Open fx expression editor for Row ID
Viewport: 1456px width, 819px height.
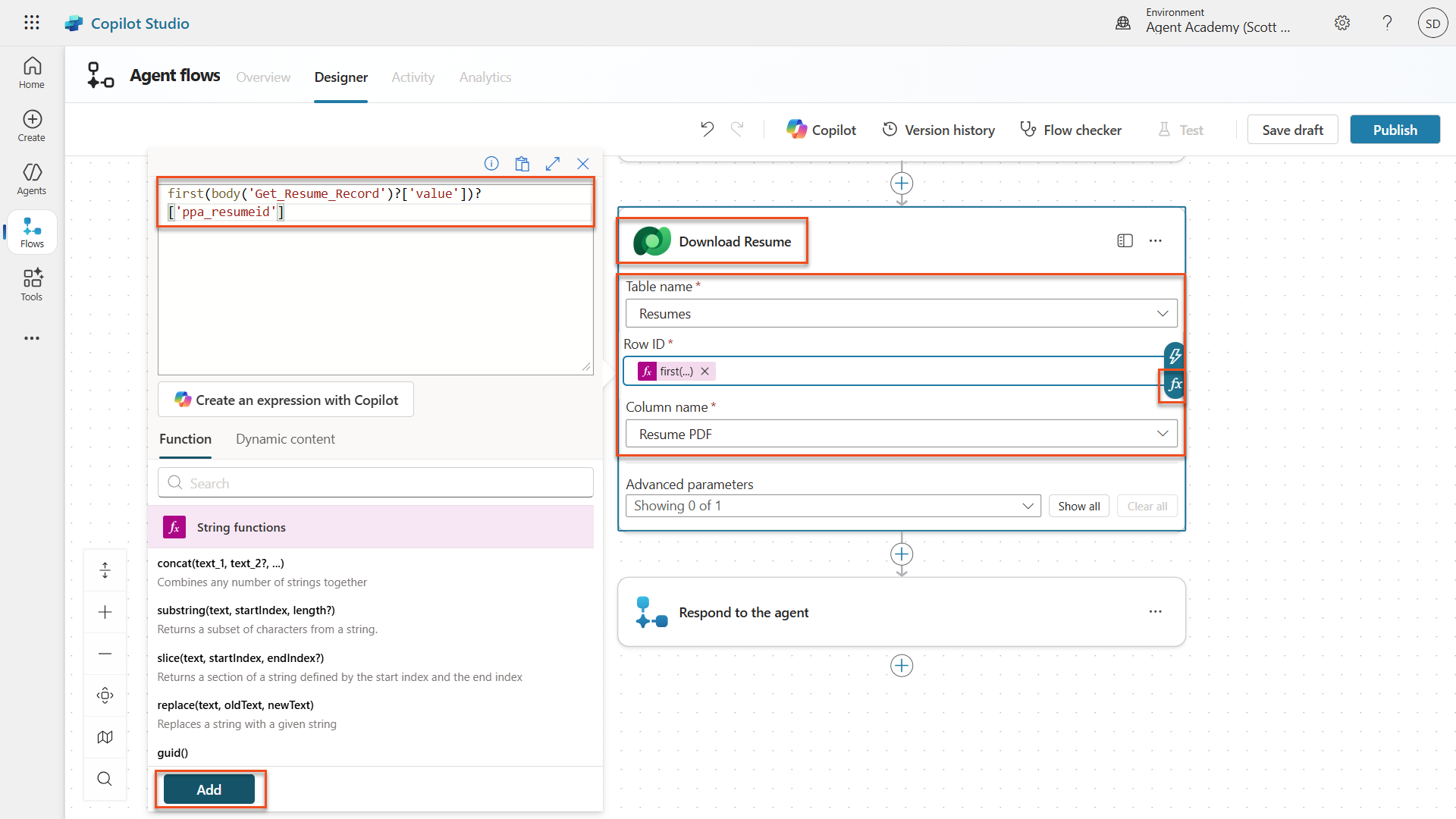(x=1174, y=385)
